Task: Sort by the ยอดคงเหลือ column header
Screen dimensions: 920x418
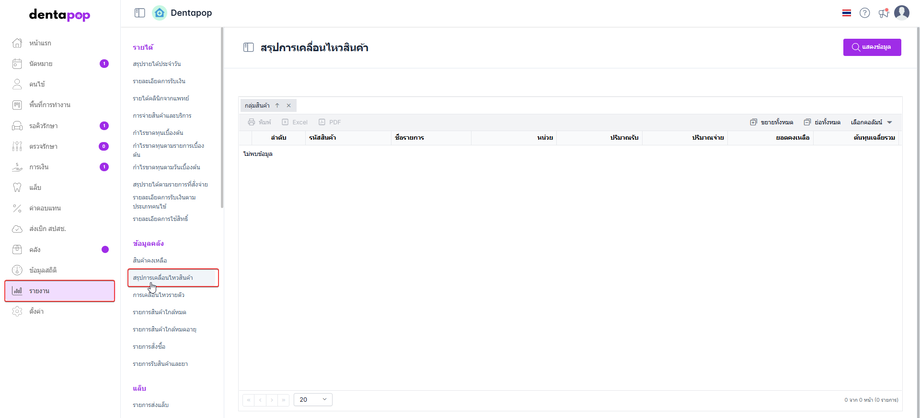Action: click(770, 138)
